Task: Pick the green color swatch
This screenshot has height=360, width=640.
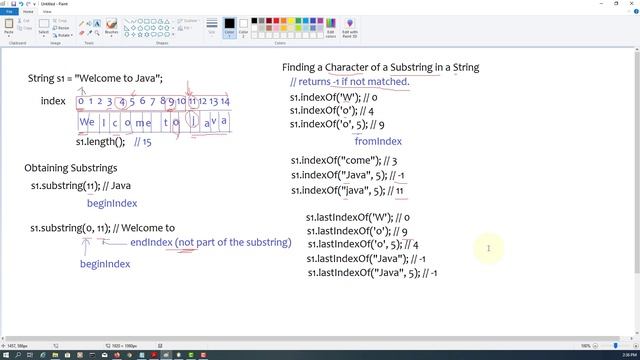Action: 298,20
